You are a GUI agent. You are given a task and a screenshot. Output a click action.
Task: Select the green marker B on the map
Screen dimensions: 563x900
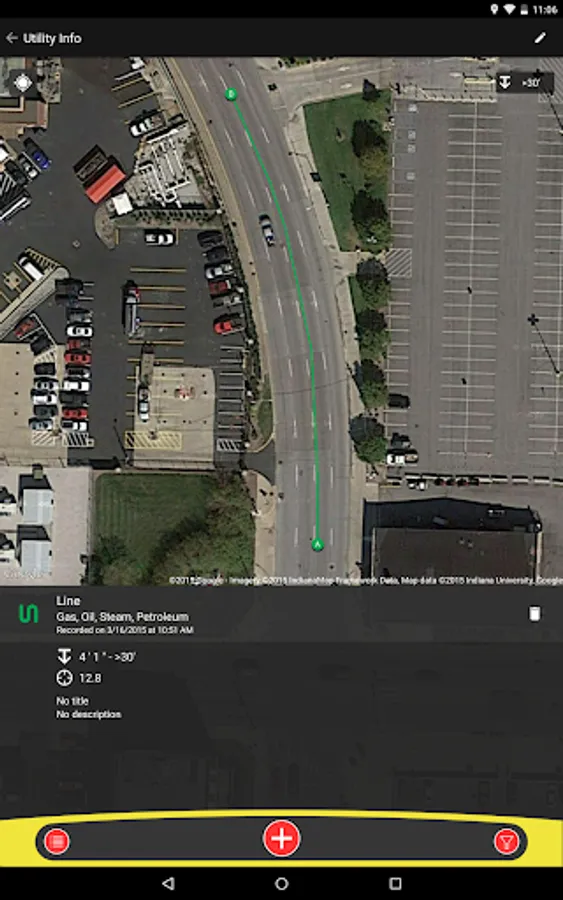231,94
